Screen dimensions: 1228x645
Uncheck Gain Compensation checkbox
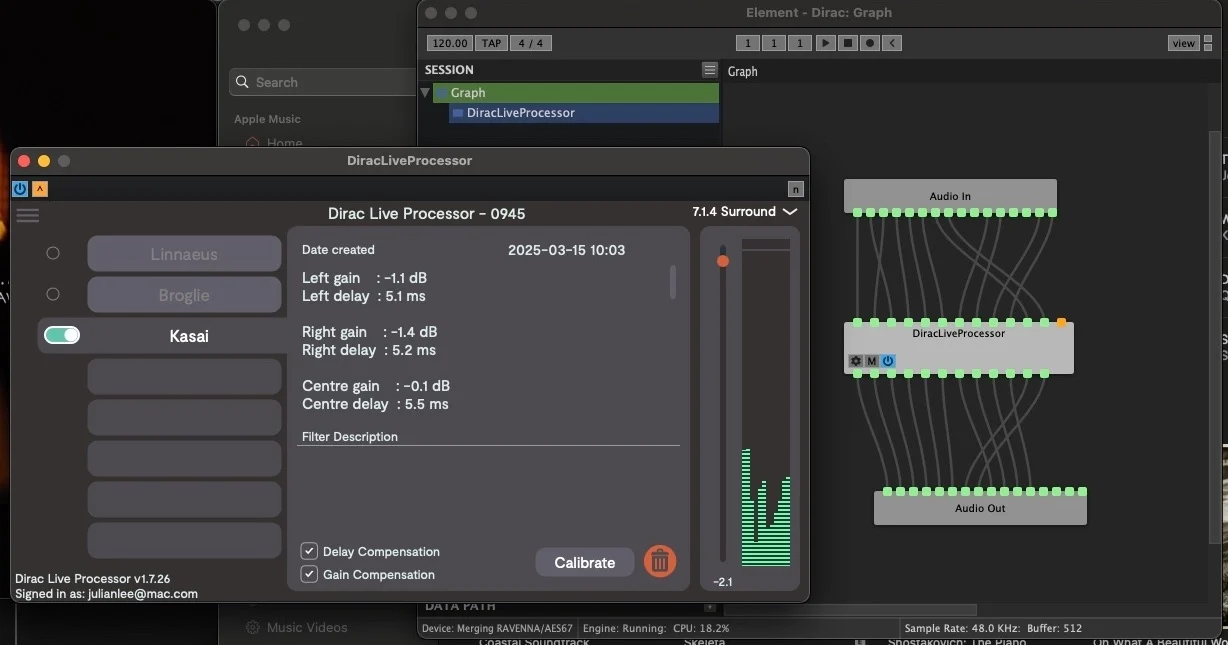pyautogui.click(x=310, y=574)
